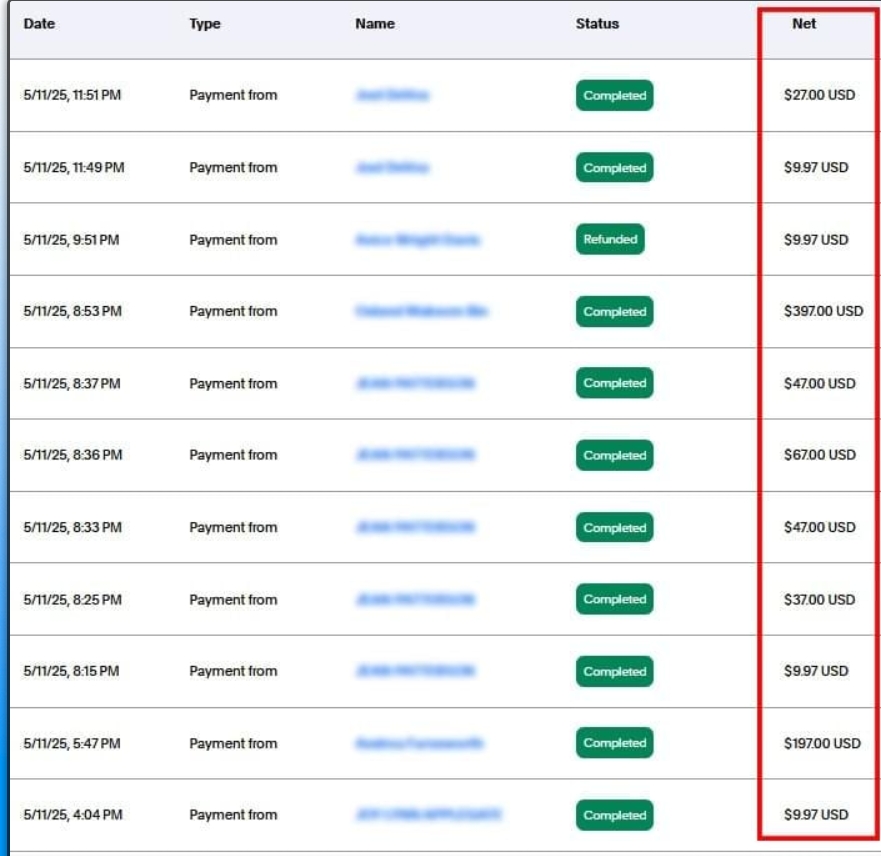Click the Net column header
881x856 pixels.
[x=804, y=24]
